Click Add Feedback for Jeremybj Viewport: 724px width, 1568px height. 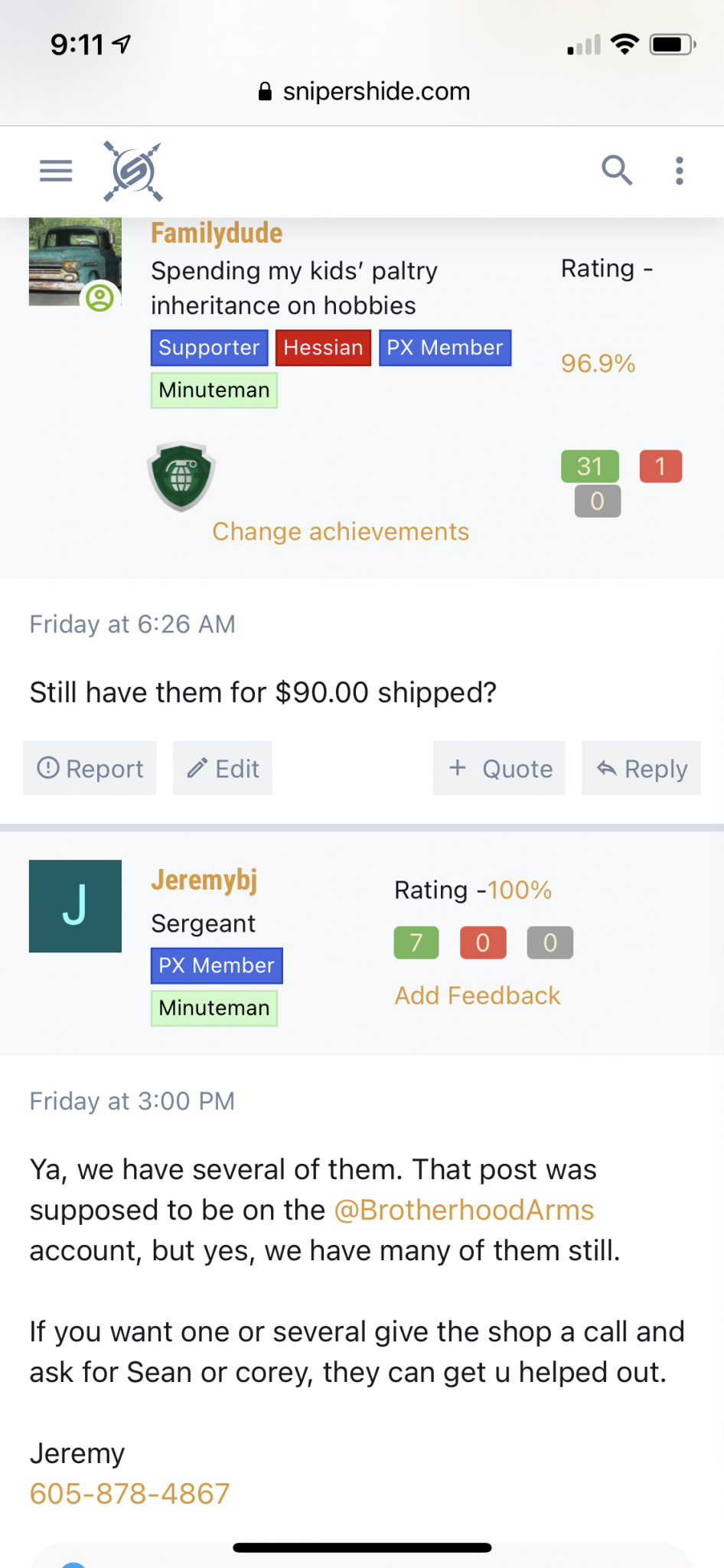478,995
